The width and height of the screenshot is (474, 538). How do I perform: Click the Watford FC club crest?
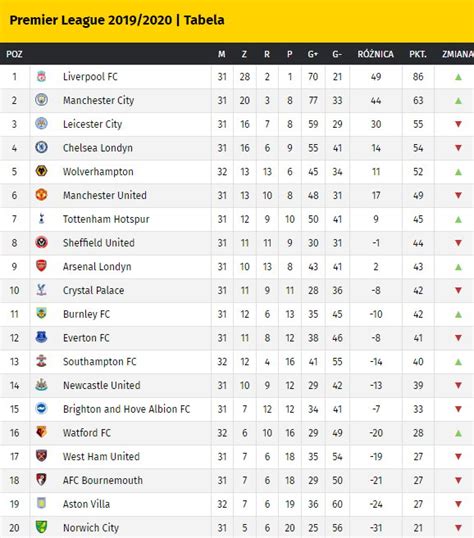tap(42, 432)
